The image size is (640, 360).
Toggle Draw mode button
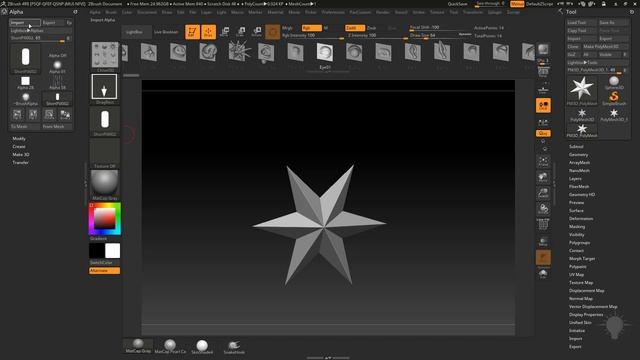tap(208, 32)
